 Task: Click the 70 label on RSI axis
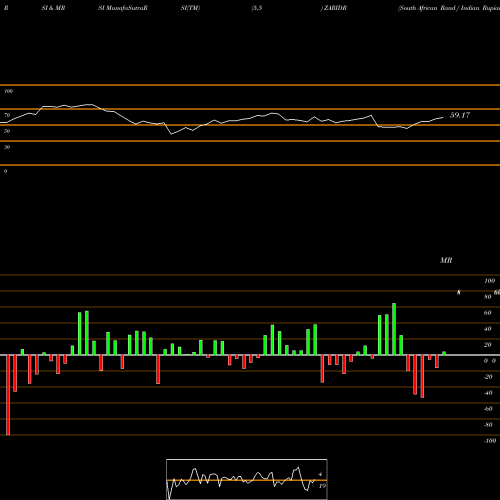point(7,115)
